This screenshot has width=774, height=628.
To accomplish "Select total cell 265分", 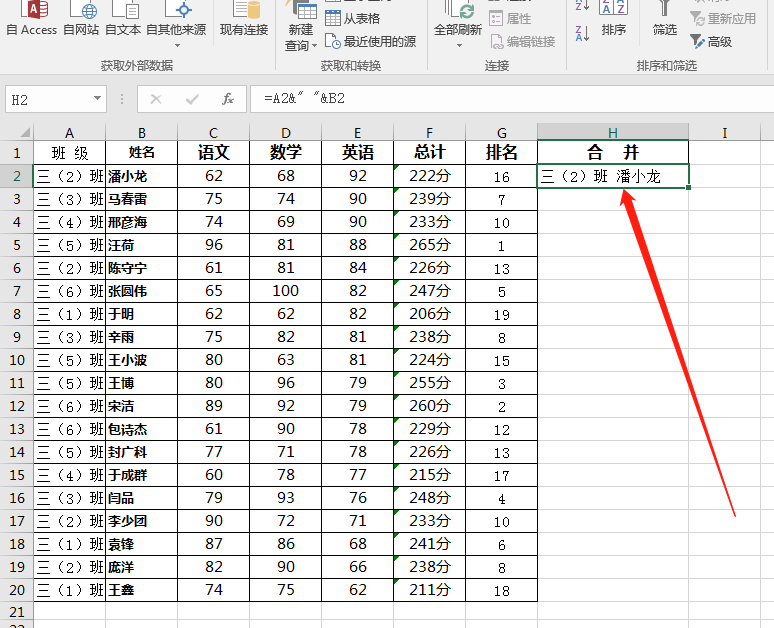I will (x=429, y=245).
